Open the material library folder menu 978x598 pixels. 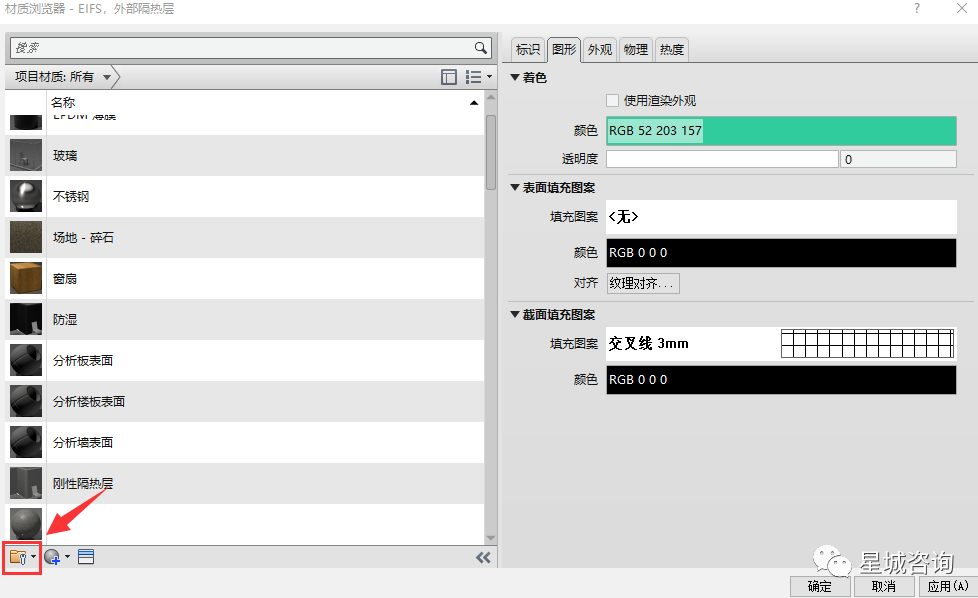pyautogui.click(x=21, y=557)
